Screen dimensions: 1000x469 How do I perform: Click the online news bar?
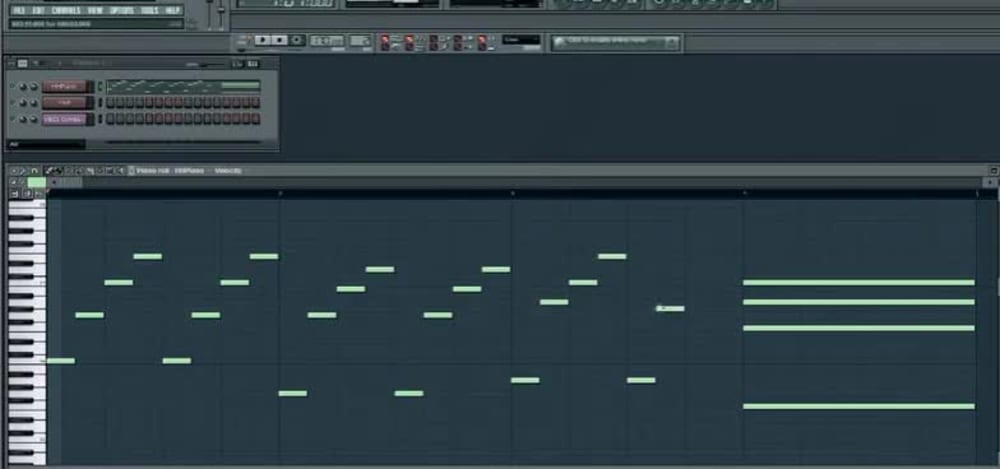pyautogui.click(x=615, y=42)
